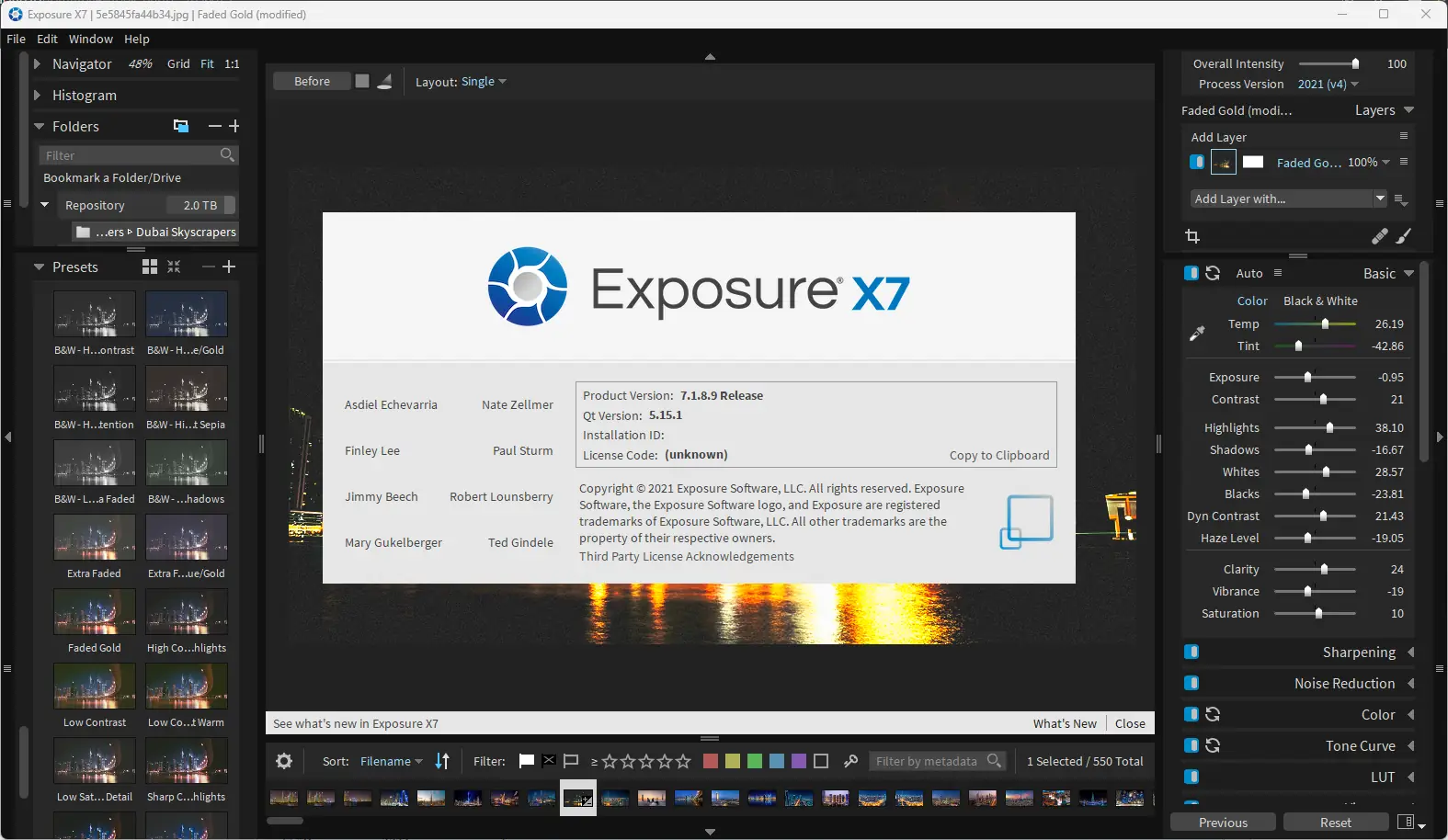
Task: Click the folder Filter input field
Action: coord(139,155)
